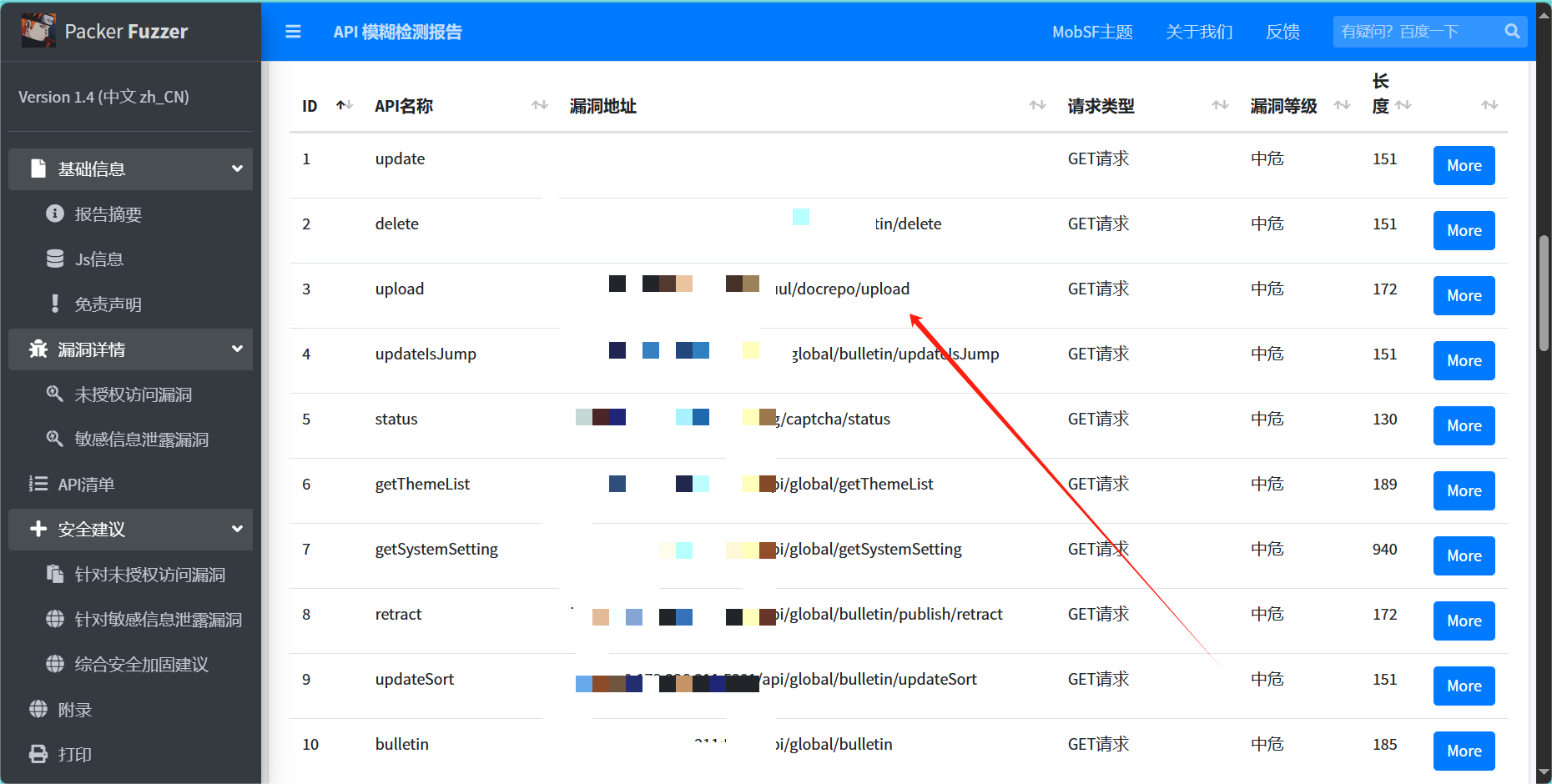Click the 打印 printer icon
This screenshot has height=784, width=1552.
point(38,754)
